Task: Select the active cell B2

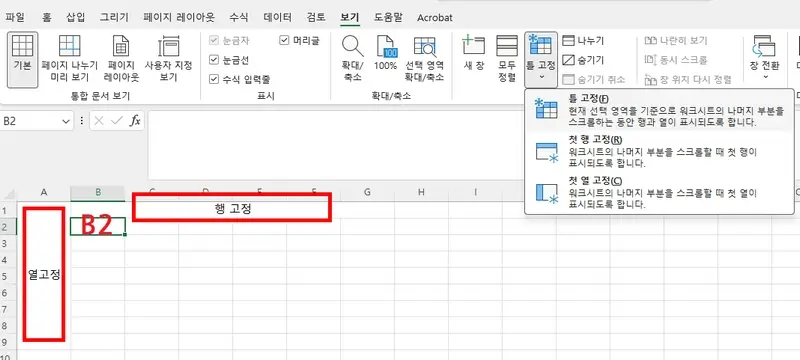Action: click(x=98, y=226)
